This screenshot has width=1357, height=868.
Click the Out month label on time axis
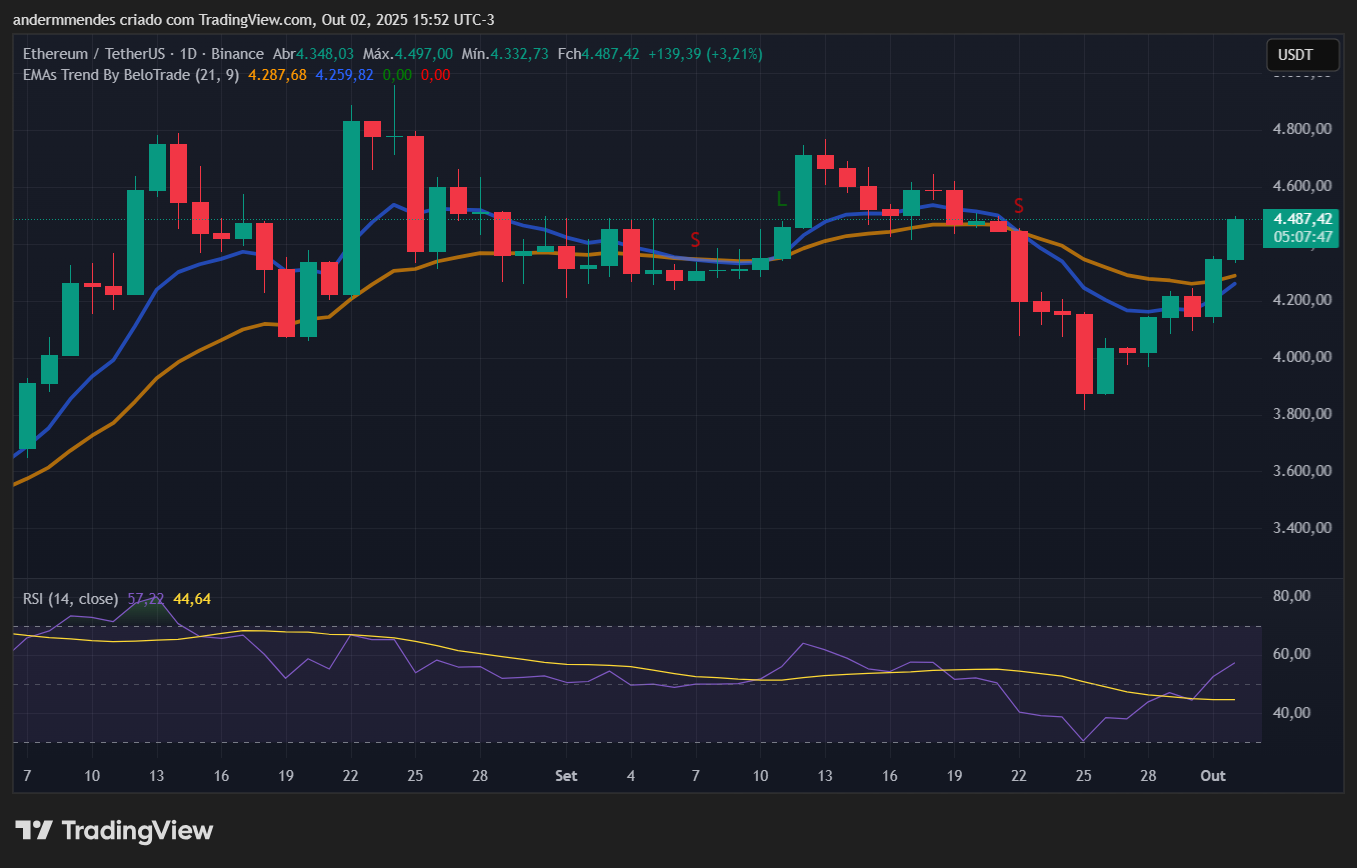1213,776
